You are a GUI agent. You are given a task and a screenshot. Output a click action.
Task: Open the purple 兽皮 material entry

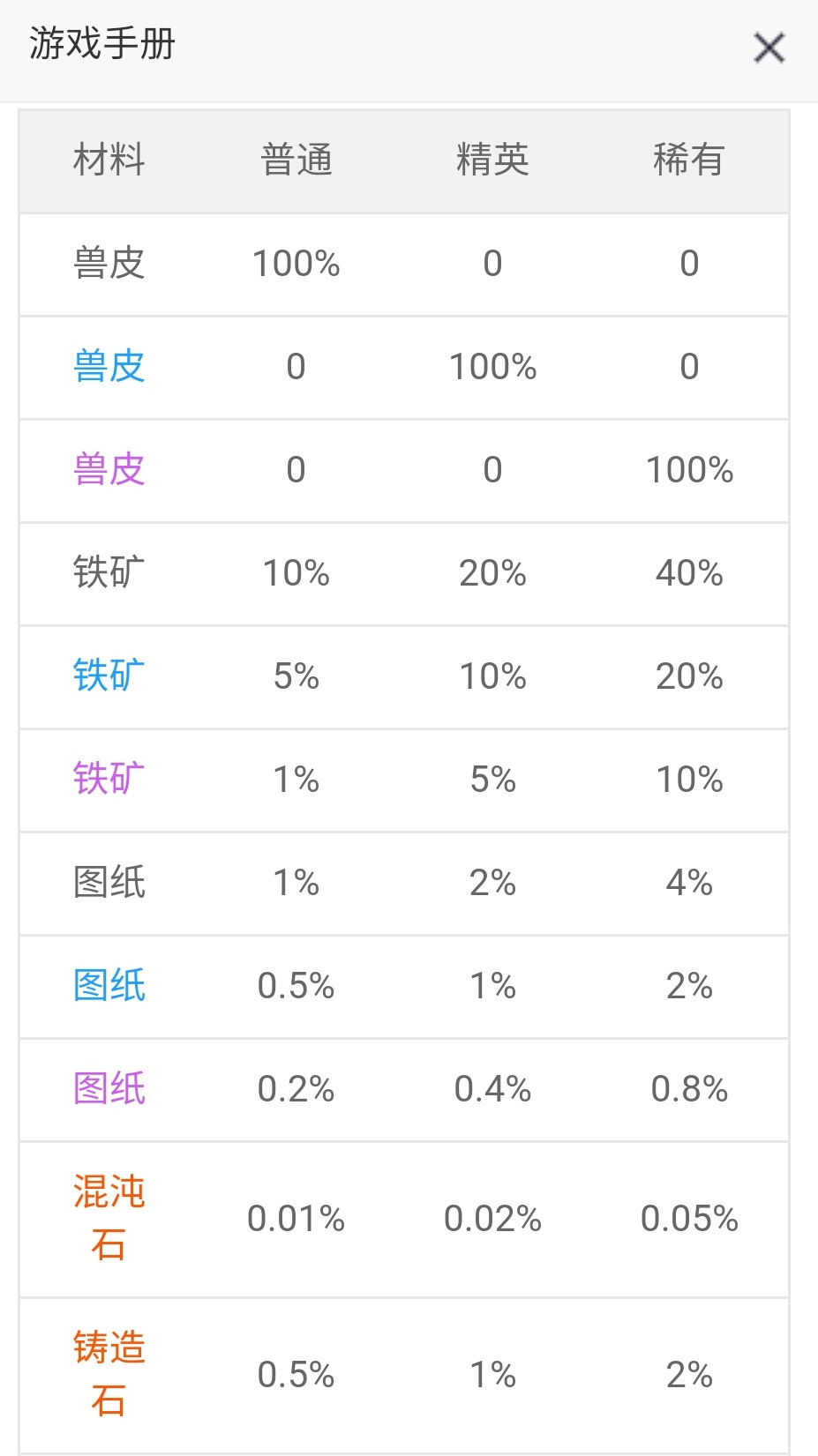(x=109, y=470)
